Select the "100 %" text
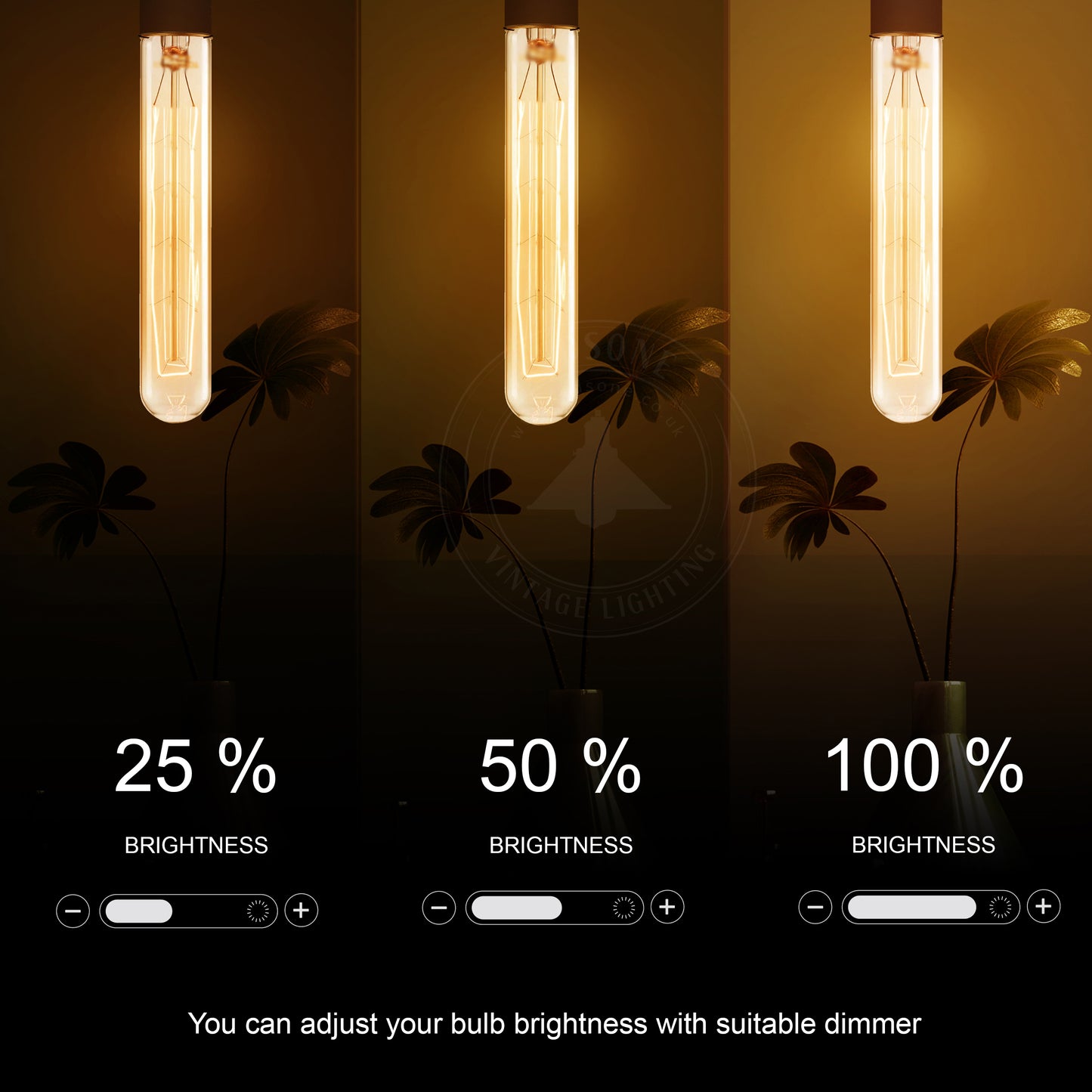Image resolution: width=1092 pixels, height=1092 pixels. click(x=923, y=766)
